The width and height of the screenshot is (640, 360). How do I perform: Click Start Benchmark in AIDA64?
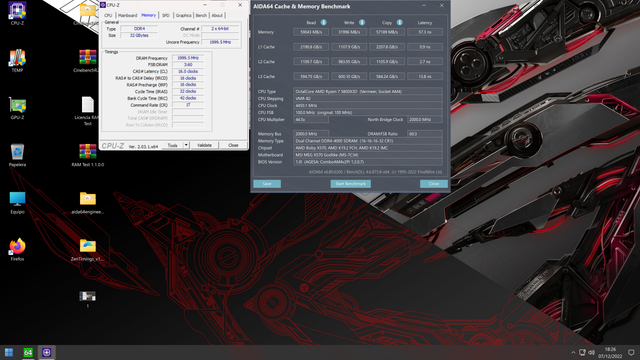351,184
